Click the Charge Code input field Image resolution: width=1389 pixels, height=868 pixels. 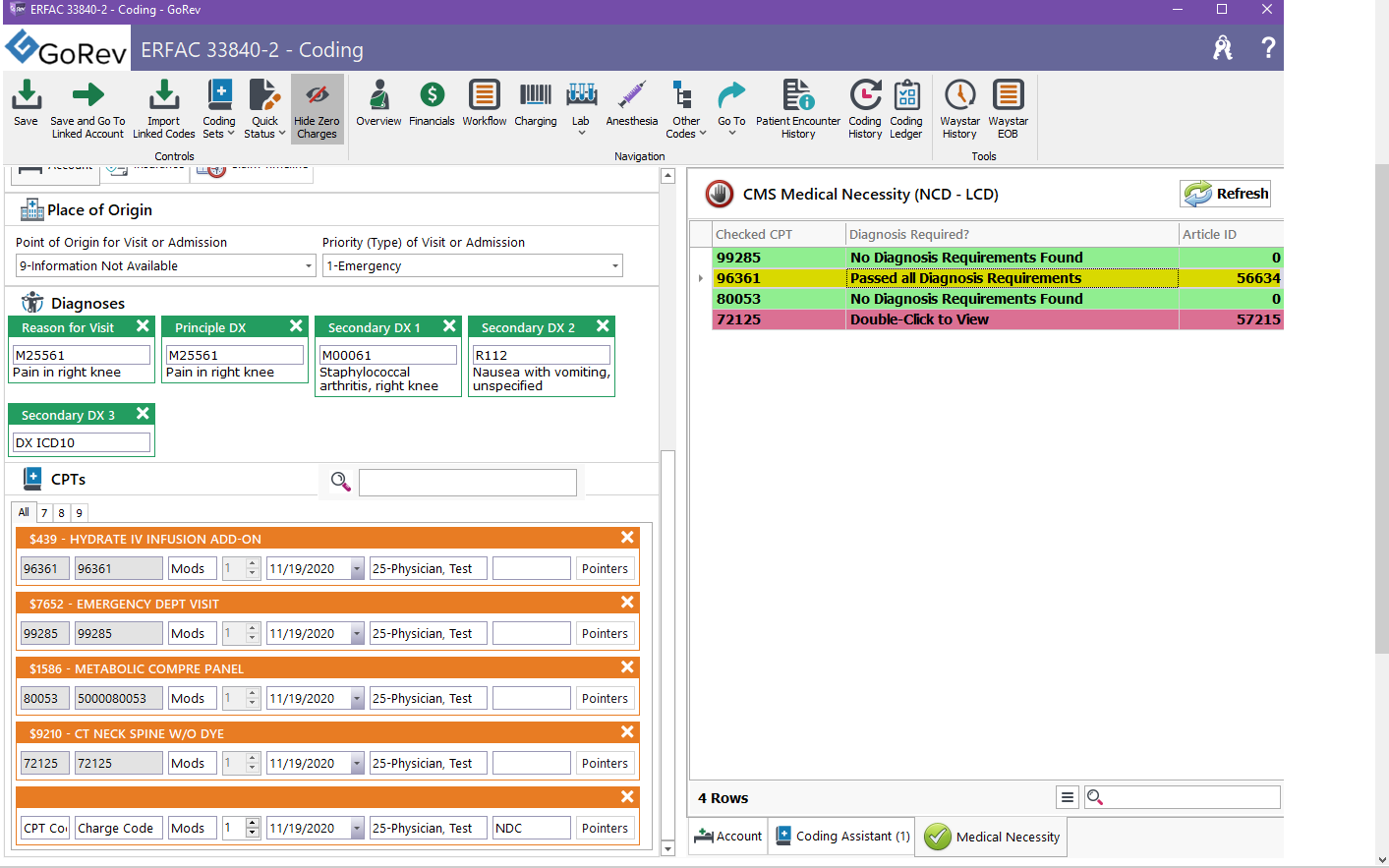tap(119, 828)
